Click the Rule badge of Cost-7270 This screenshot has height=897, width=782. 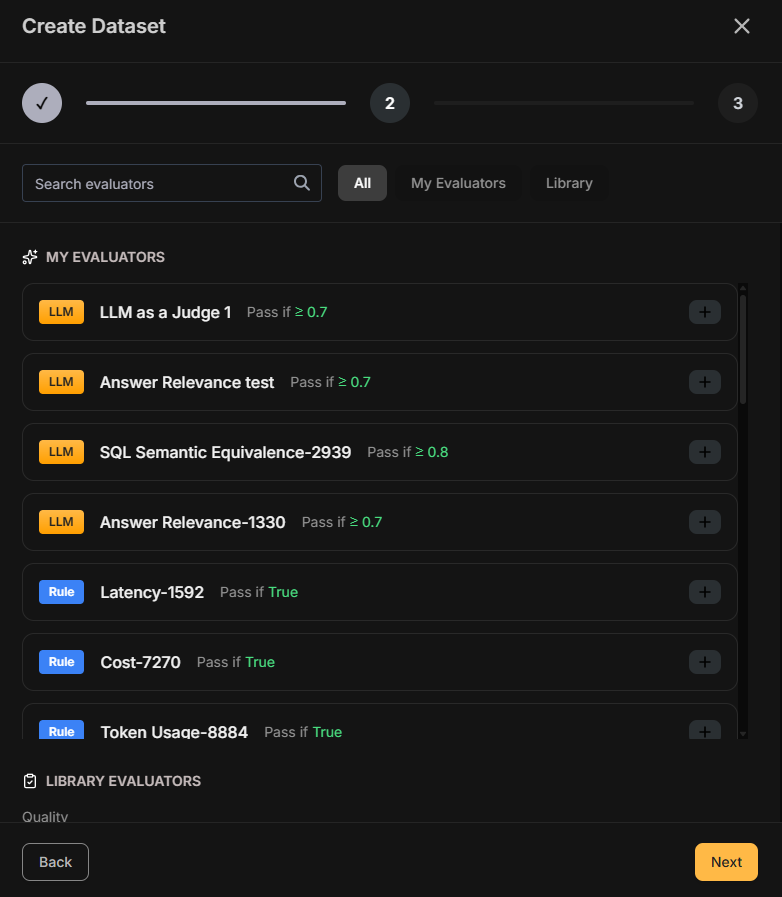click(x=61, y=662)
